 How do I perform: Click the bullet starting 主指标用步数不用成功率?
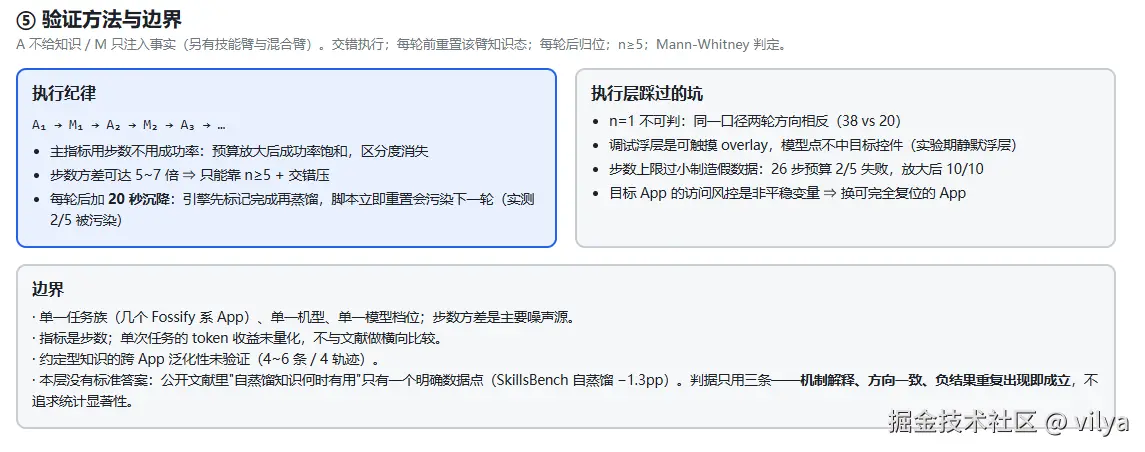(x=240, y=152)
